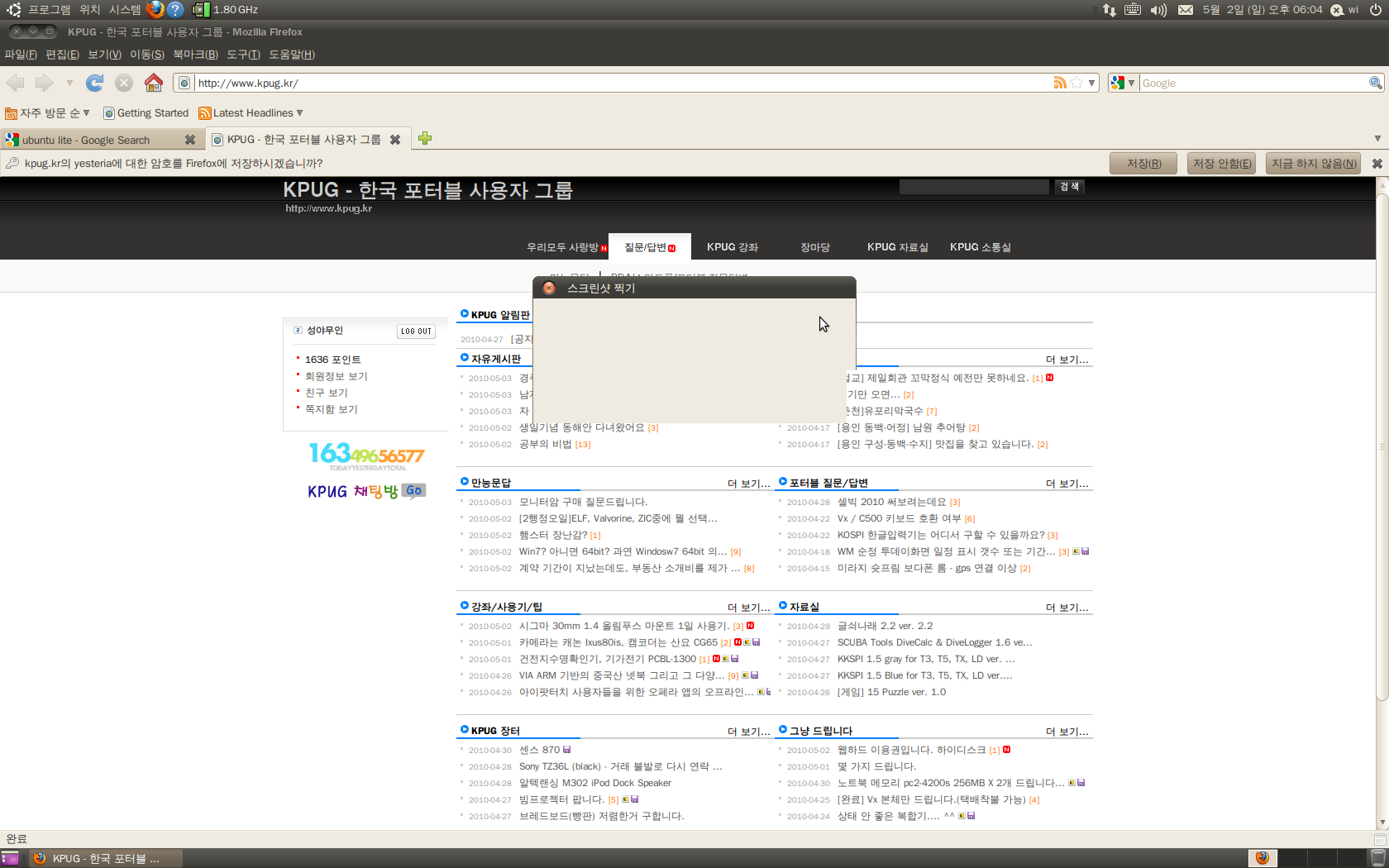Expand the Latest Headlines feed bookmark

coord(251,113)
